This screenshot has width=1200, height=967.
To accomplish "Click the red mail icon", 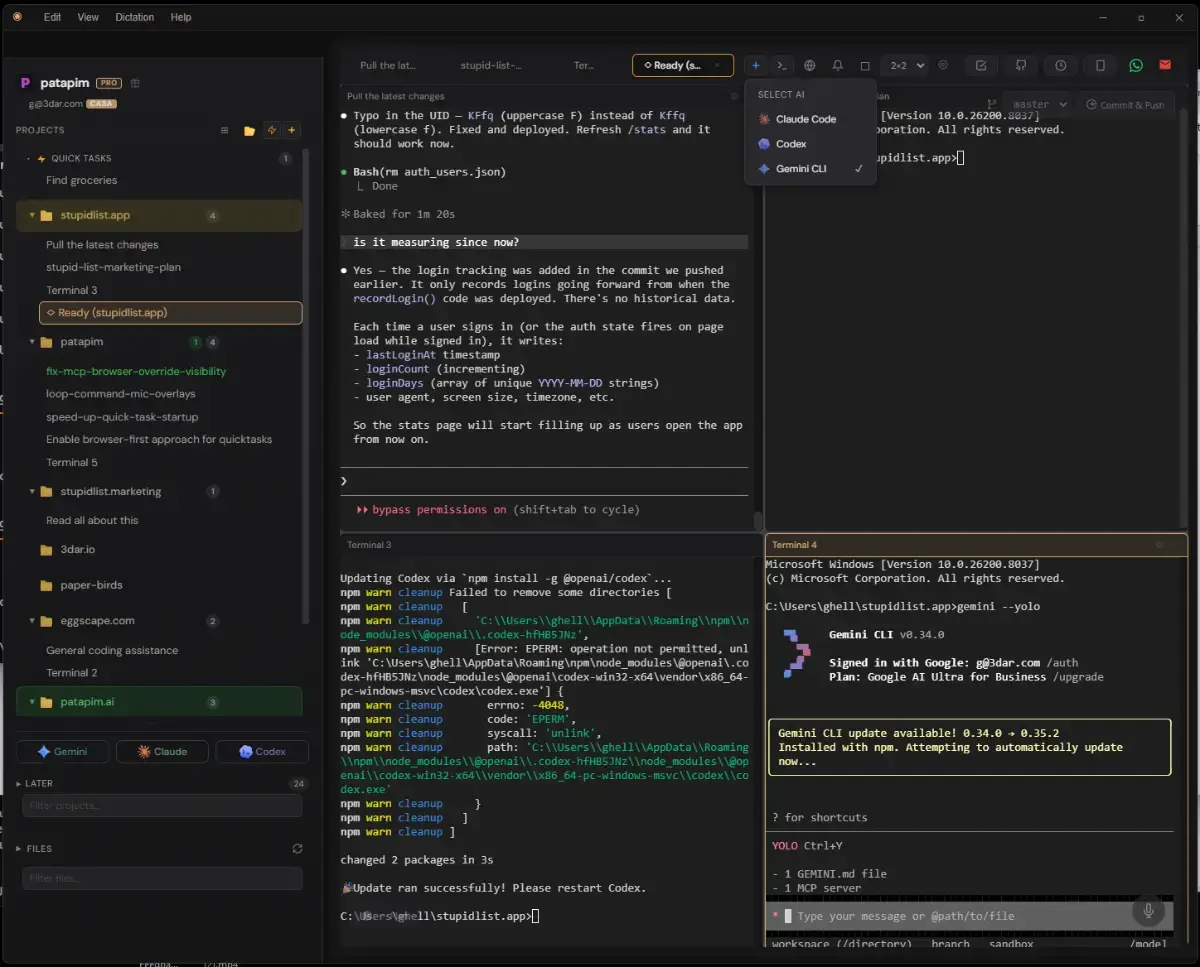I will pyautogui.click(x=1165, y=66).
